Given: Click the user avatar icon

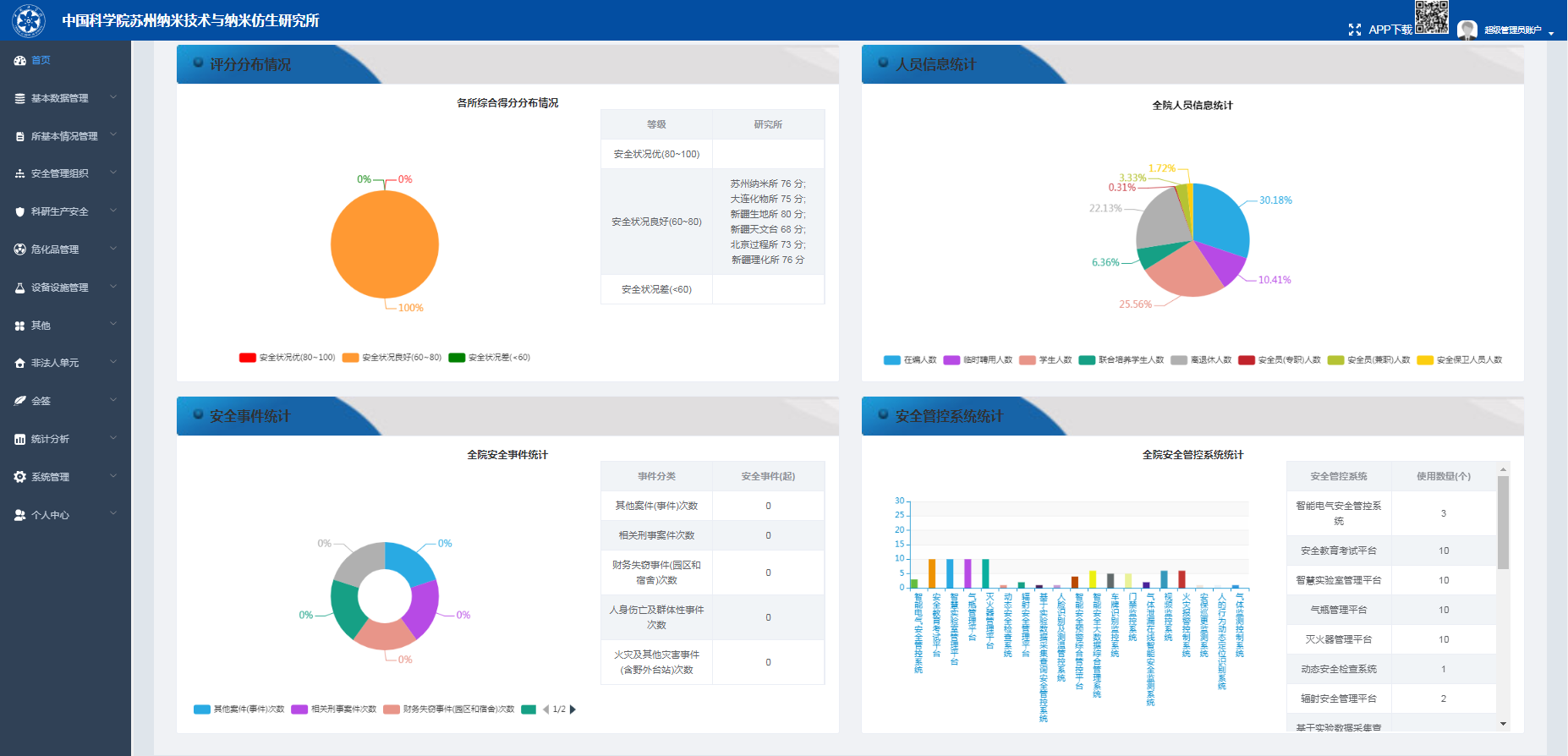Looking at the screenshot, I should [x=1467, y=30].
